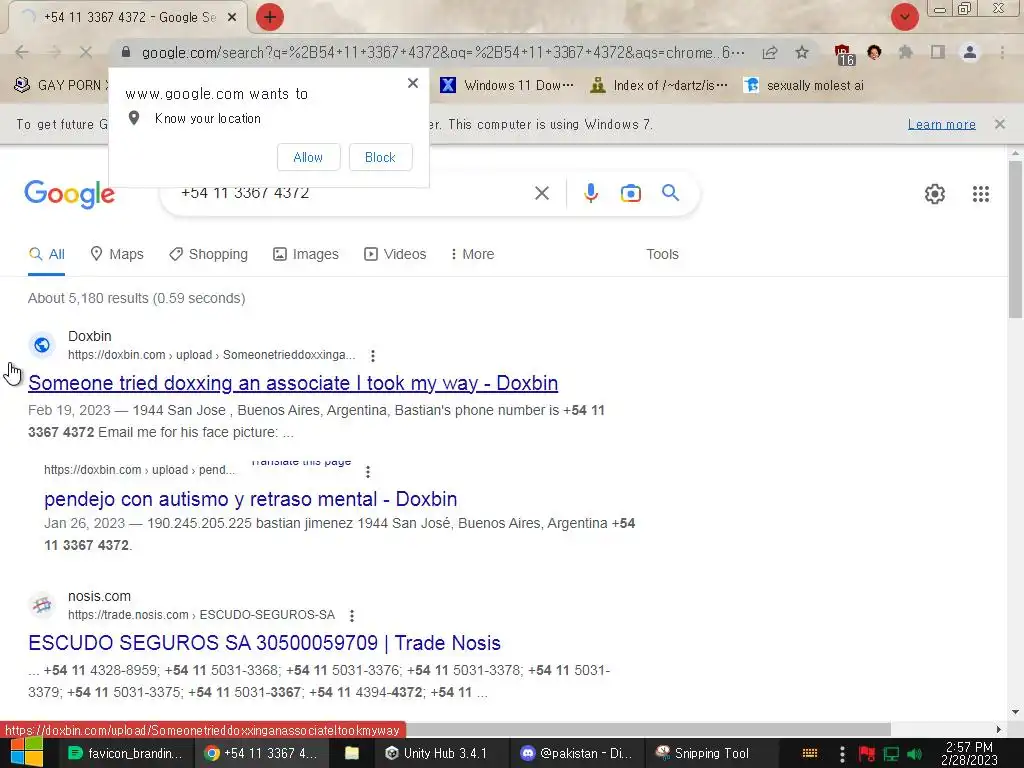This screenshot has height=768, width=1024.
Task: Click the nosis.com site favicon
Action: pos(42,605)
